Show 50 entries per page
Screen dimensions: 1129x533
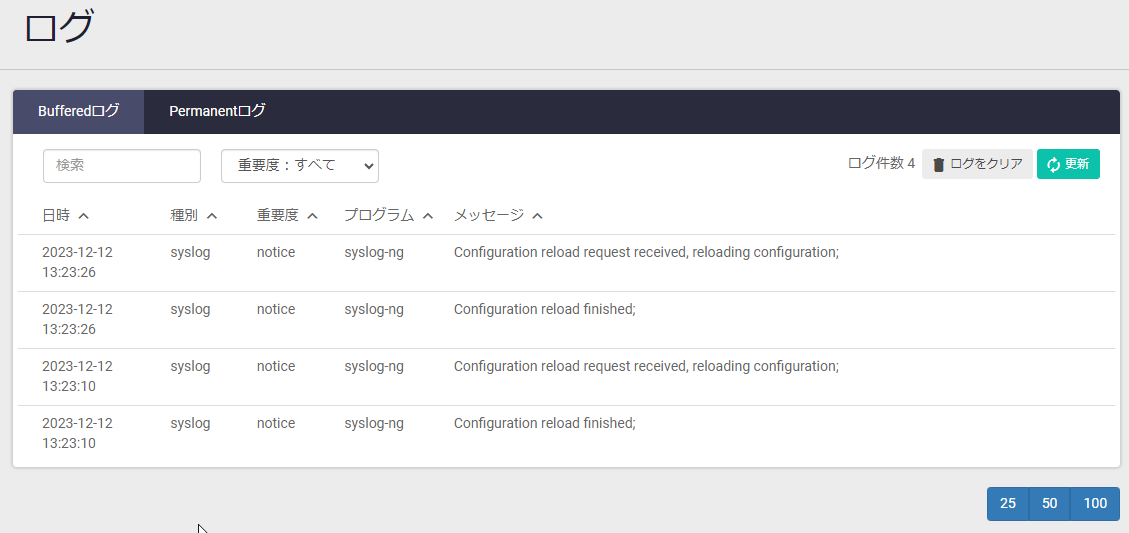coord(1050,503)
